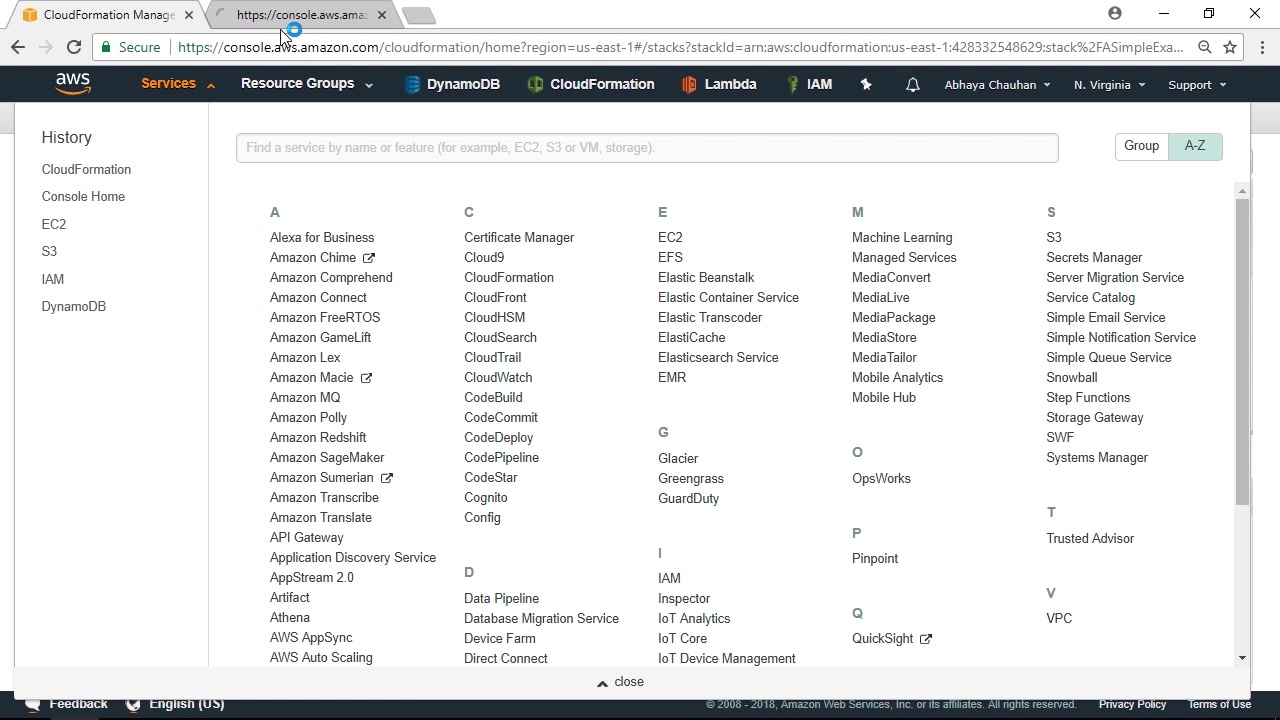Screen dimensions: 1280x720
Task: Click the service search input field
Action: point(647,148)
